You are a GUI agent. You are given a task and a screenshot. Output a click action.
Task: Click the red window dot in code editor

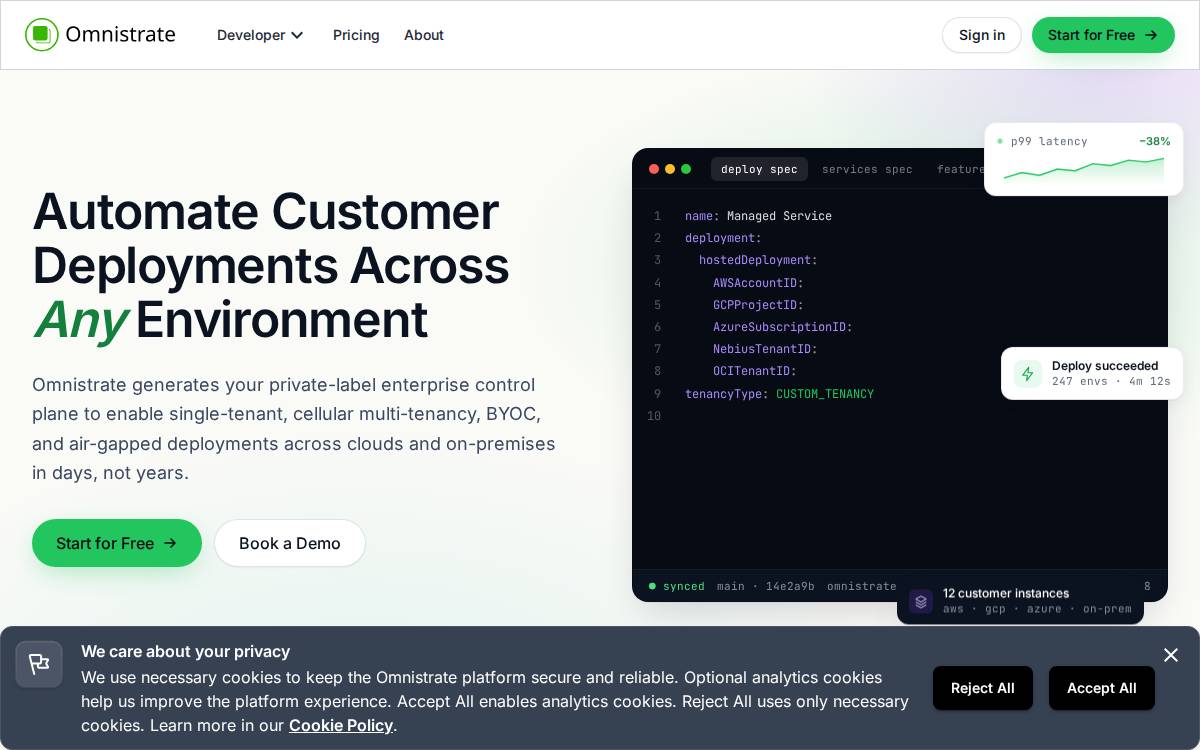coord(654,169)
